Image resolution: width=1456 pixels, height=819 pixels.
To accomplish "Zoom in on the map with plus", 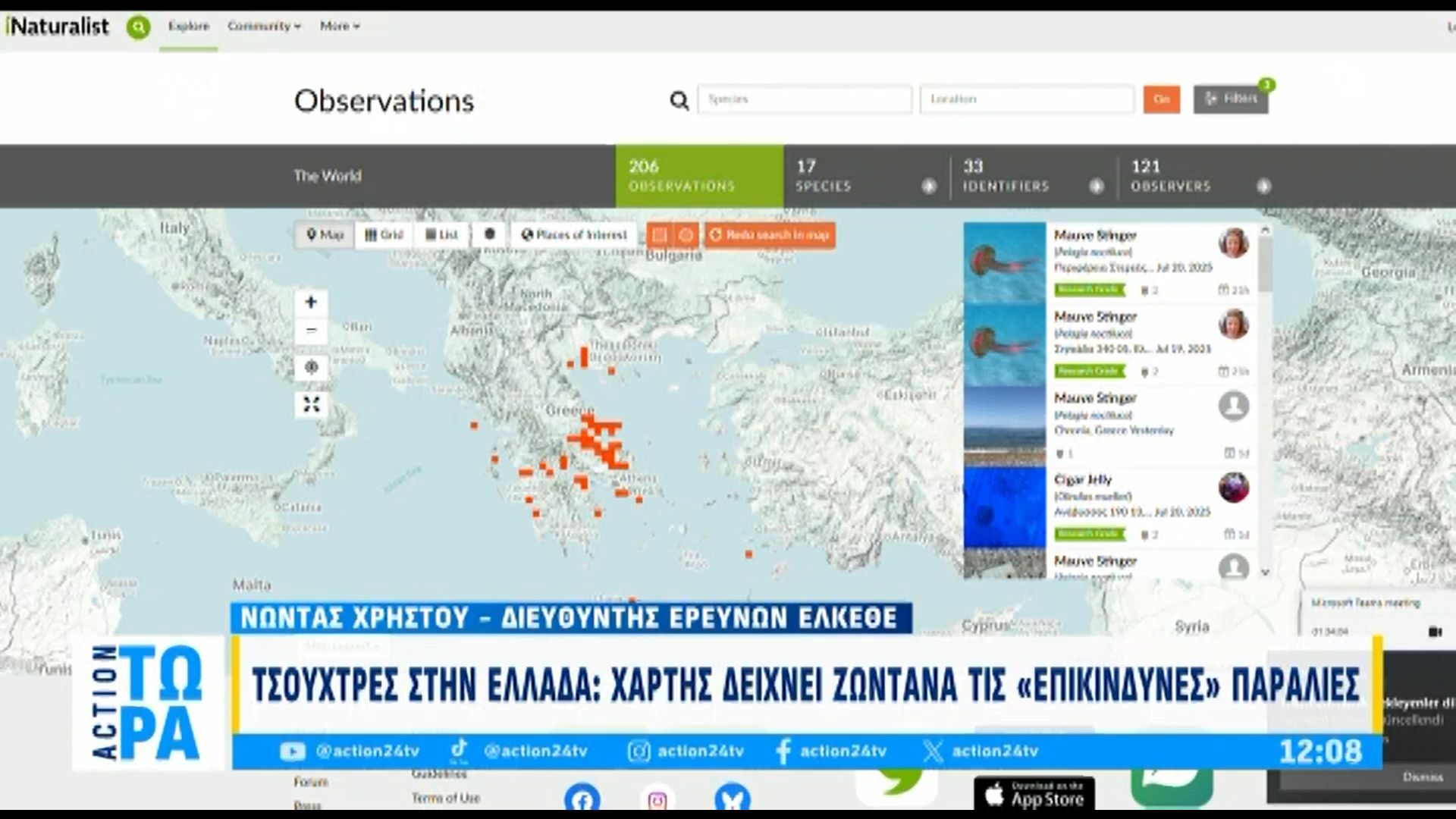I will (311, 303).
